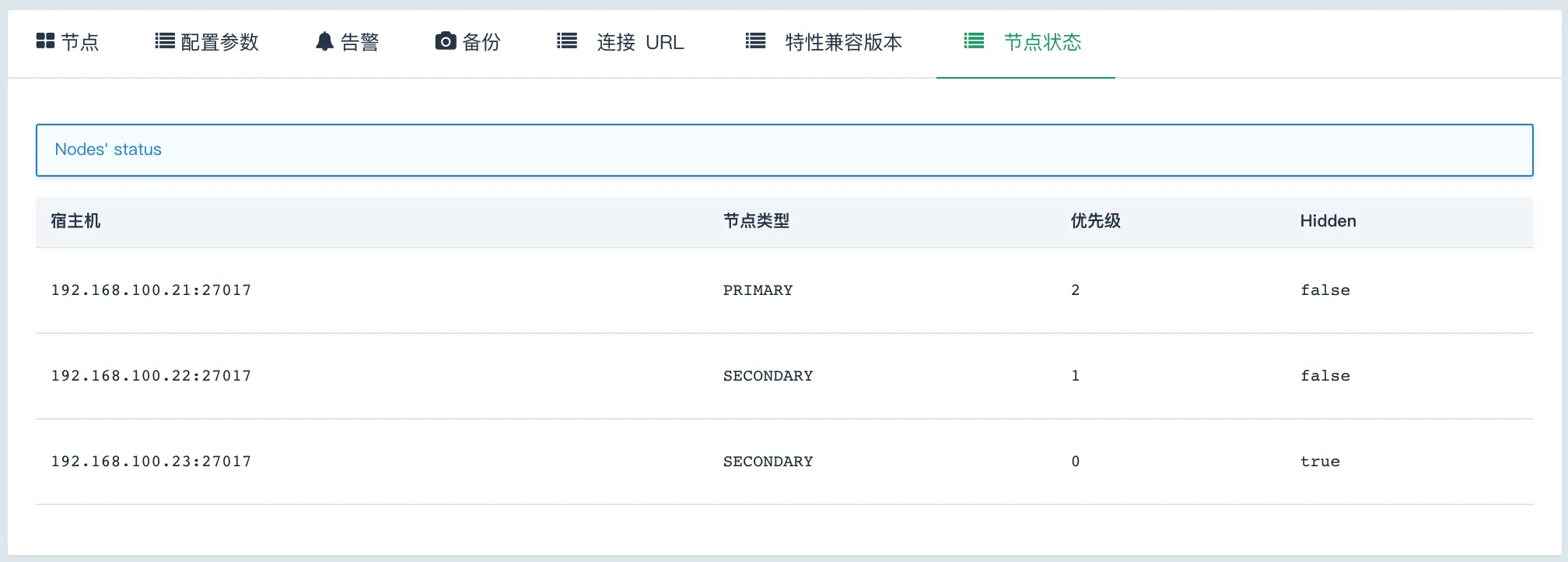Switch to the 配置参数 tab
Image resolution: width=1568 pixels, height=562 pixels.
(x=219, y=42)
